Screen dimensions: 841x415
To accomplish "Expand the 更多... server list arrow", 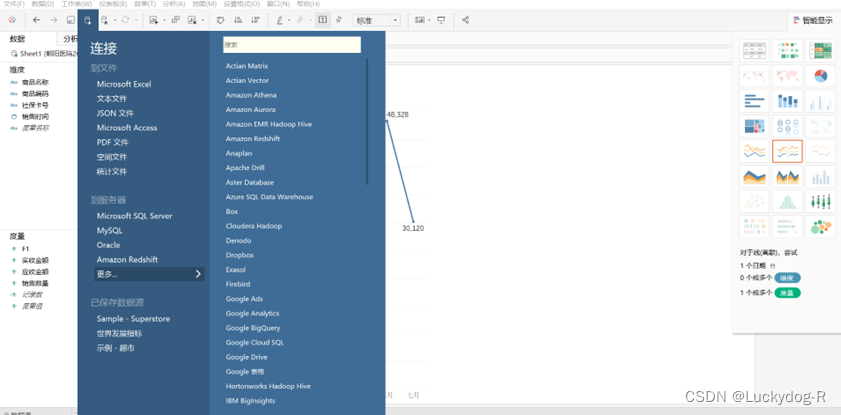I will 198,274.
